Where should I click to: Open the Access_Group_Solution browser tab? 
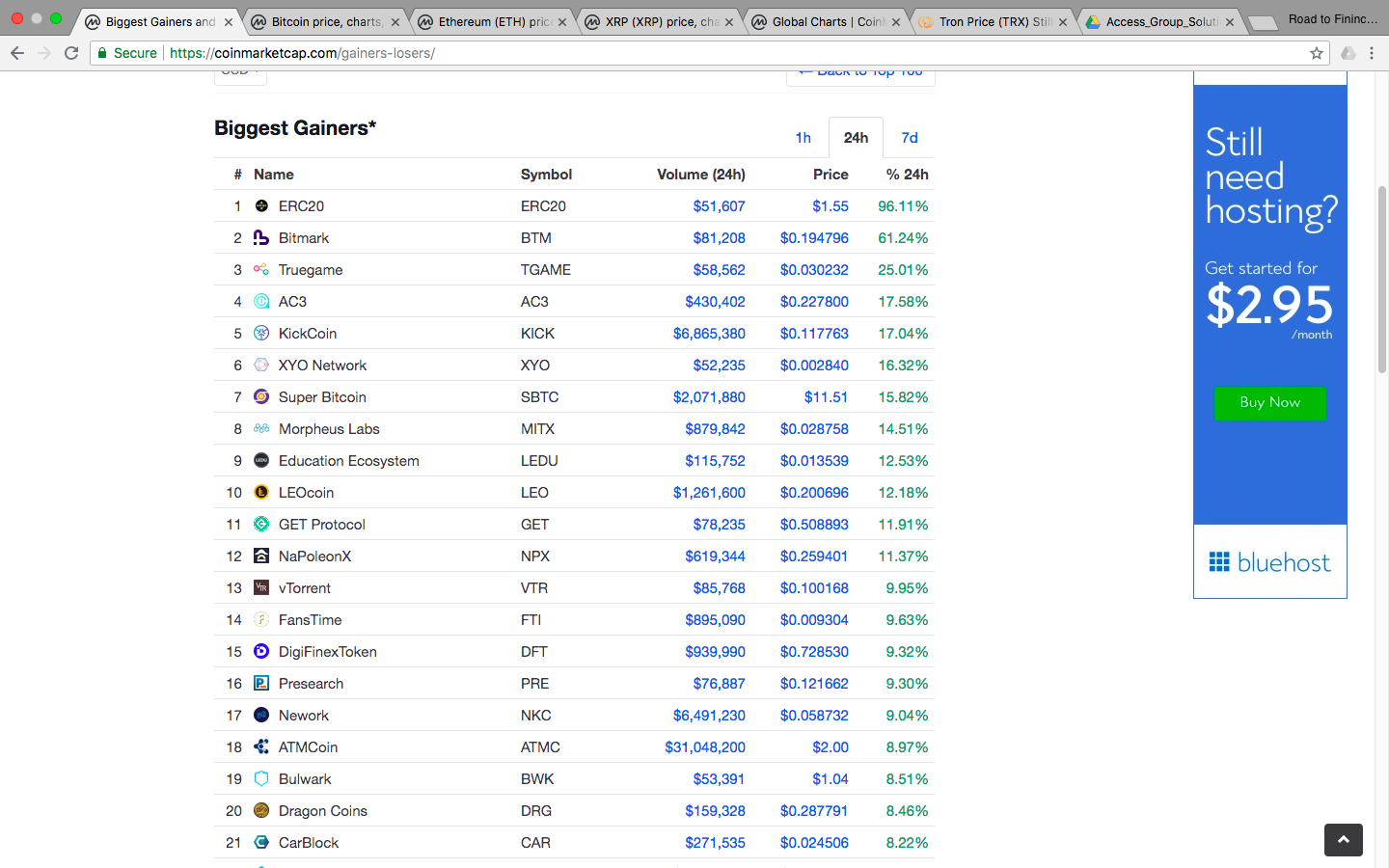point(1161,21)
